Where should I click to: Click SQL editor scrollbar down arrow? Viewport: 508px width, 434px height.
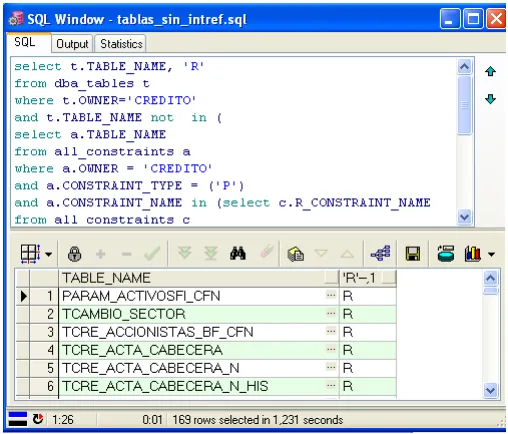point(464,217)
